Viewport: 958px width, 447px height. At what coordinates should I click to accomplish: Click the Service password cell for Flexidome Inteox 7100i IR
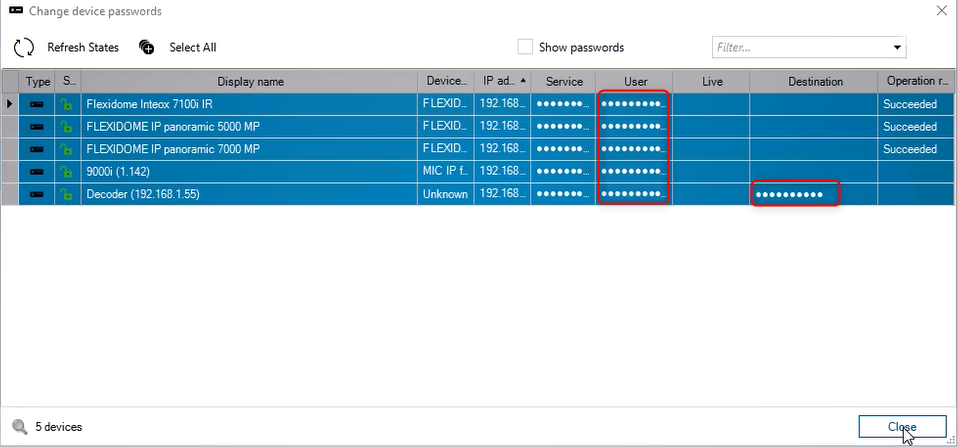563,104
